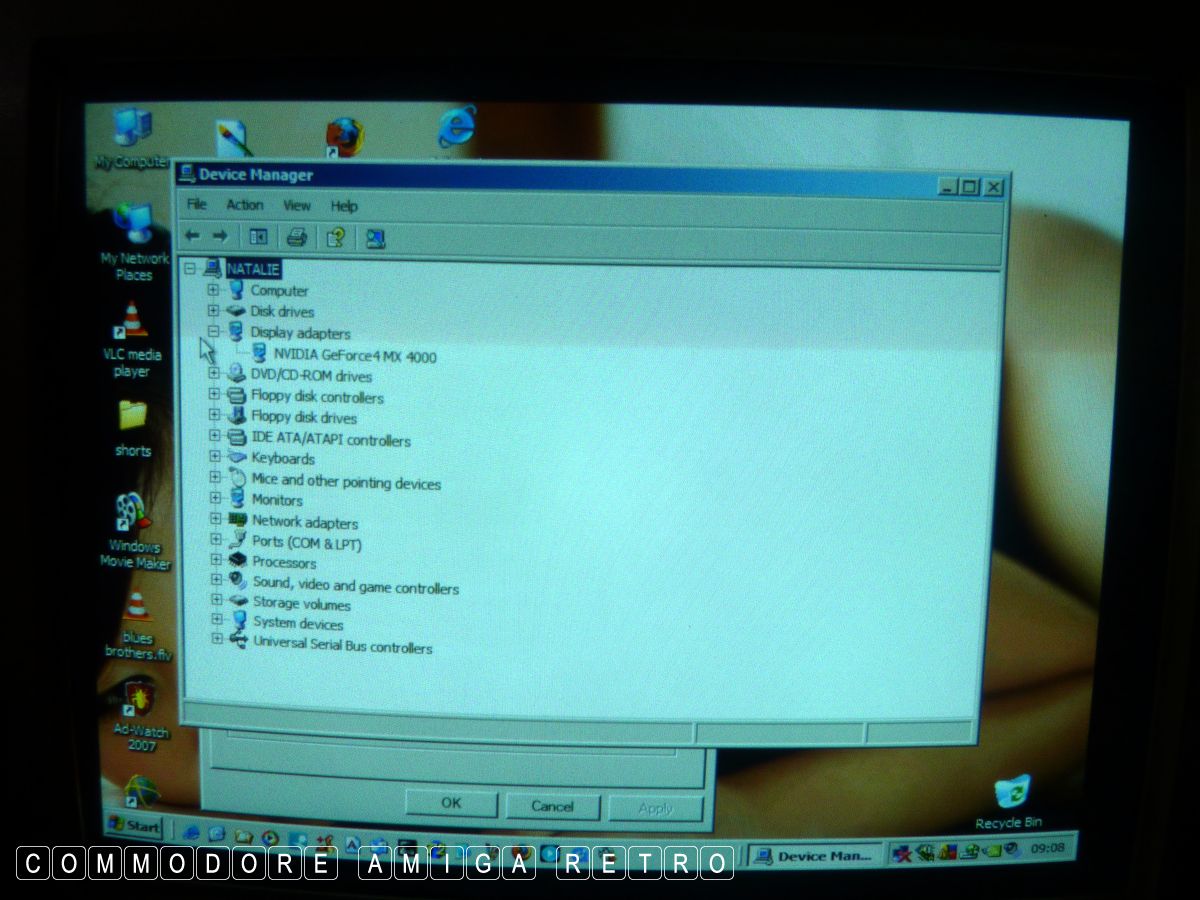
Task: Expand the Disk drives node
Action: point(213,310)
